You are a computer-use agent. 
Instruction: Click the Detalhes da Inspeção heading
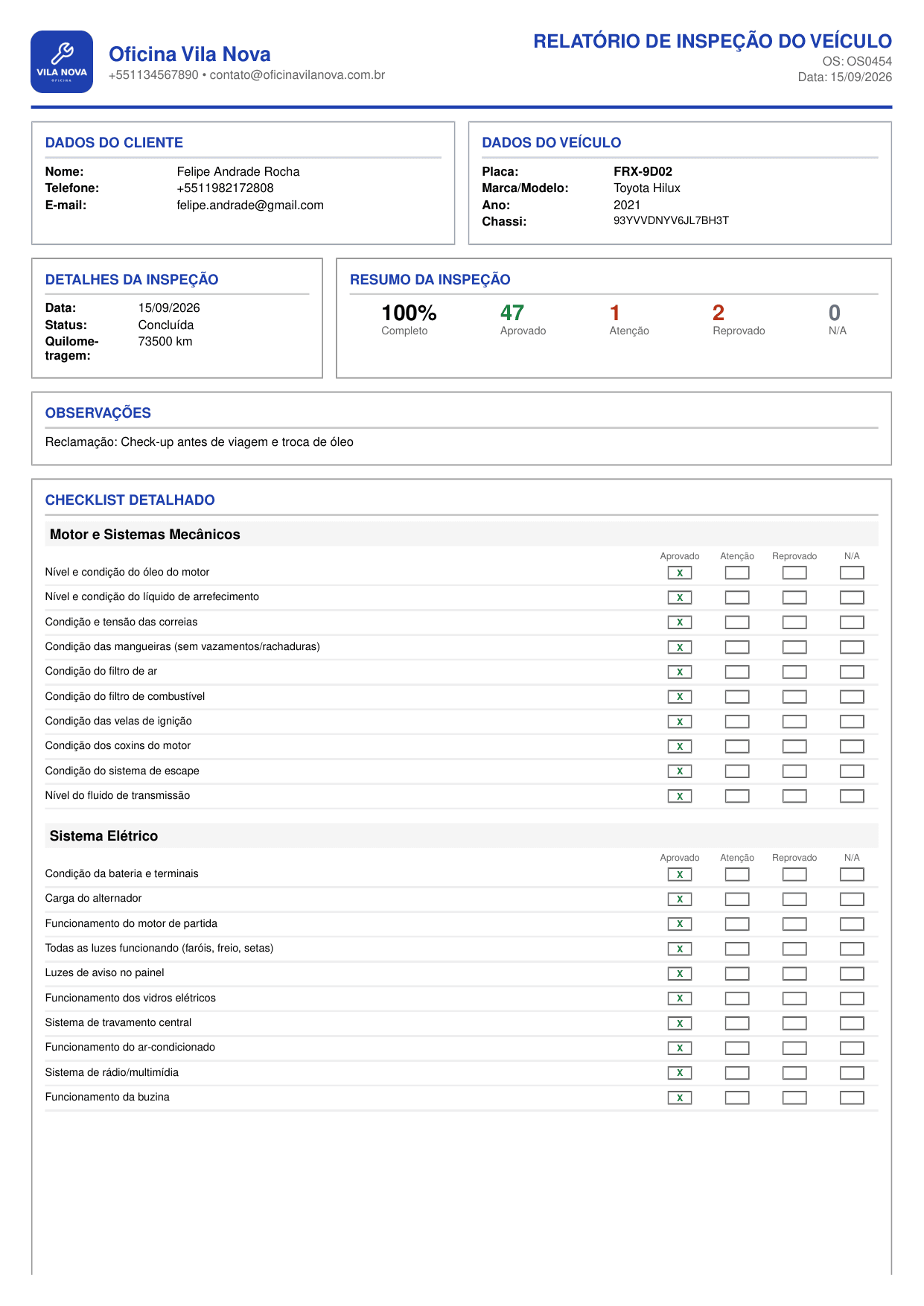tap(132, 280)
